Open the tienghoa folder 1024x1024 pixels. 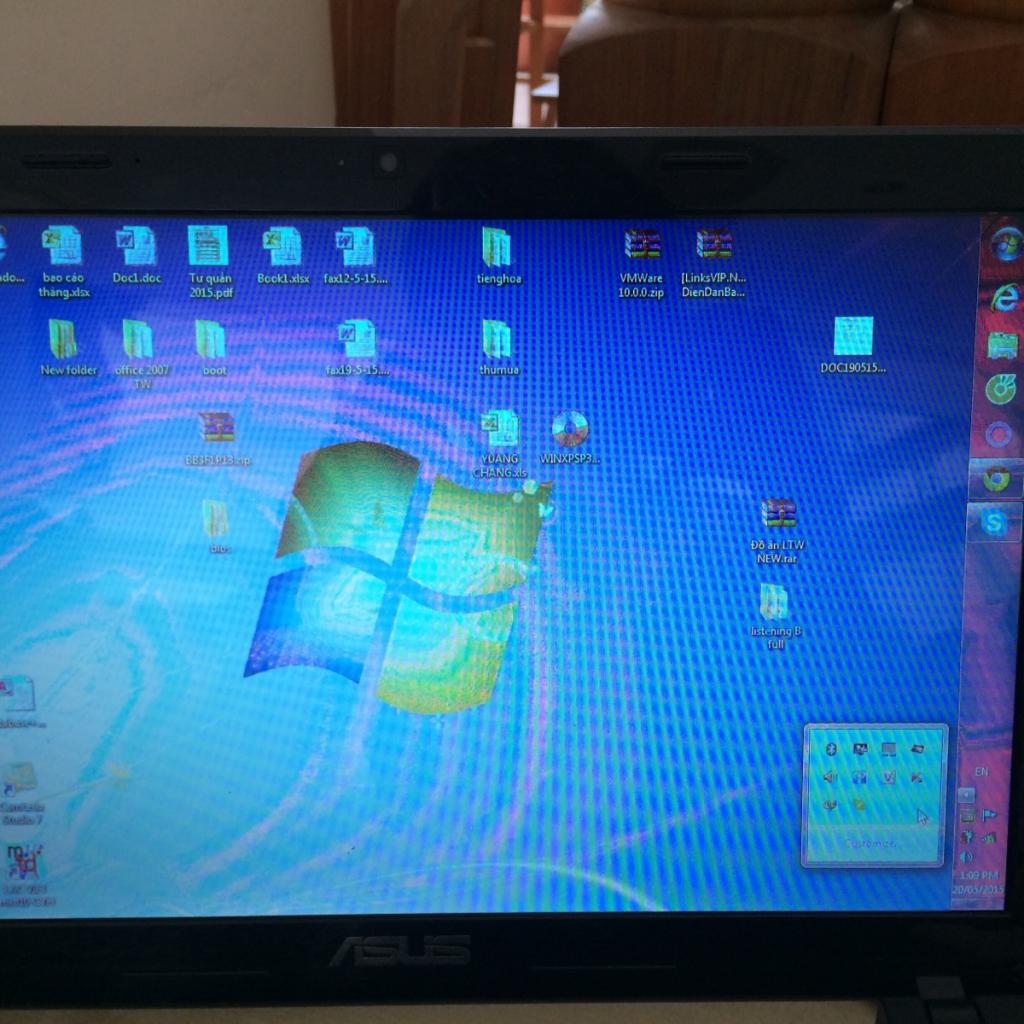(x=498, y=255)
